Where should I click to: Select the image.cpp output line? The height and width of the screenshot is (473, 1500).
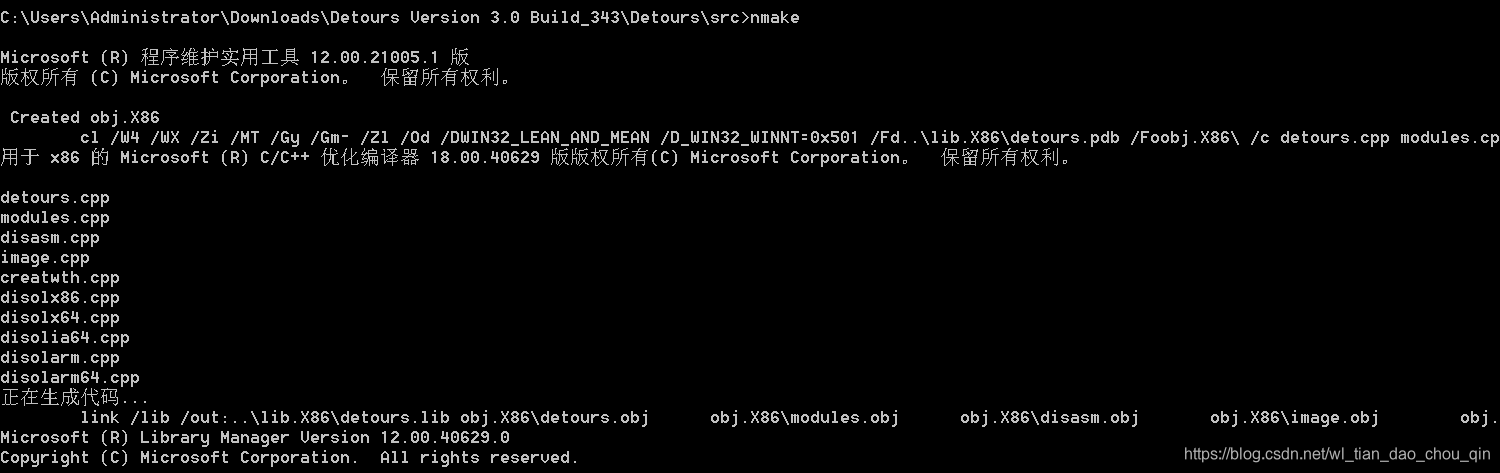[x=45, y=258]
